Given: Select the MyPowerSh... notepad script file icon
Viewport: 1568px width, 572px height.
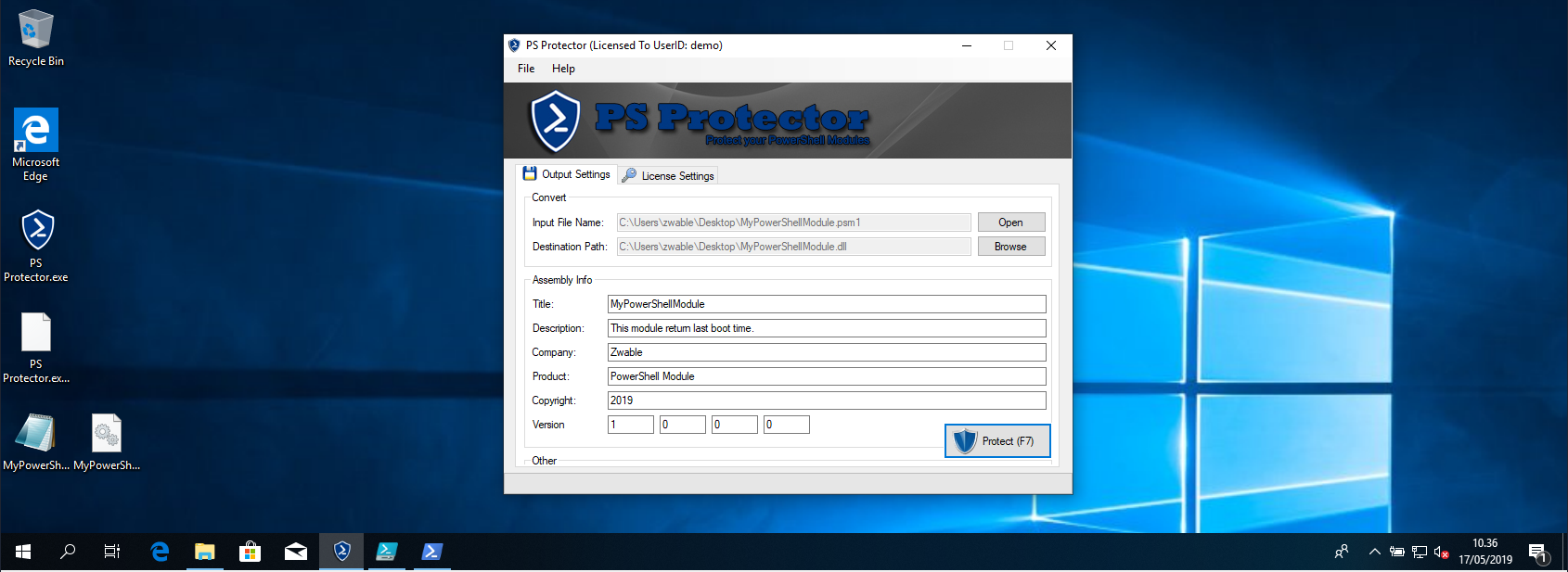Looking at the screenshot, I should [35, 442].
